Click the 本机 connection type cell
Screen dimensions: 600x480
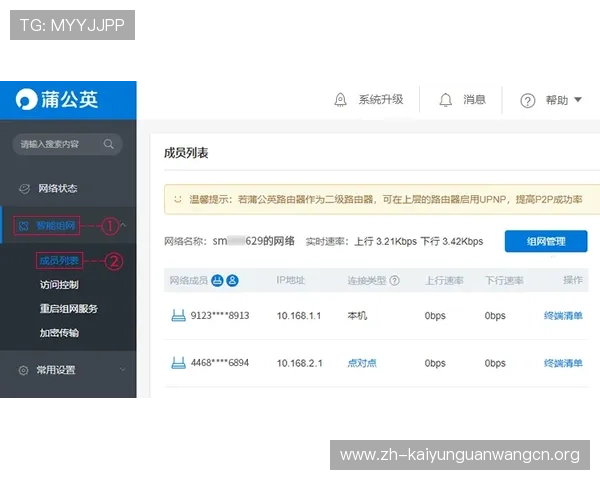click(357, 316)
